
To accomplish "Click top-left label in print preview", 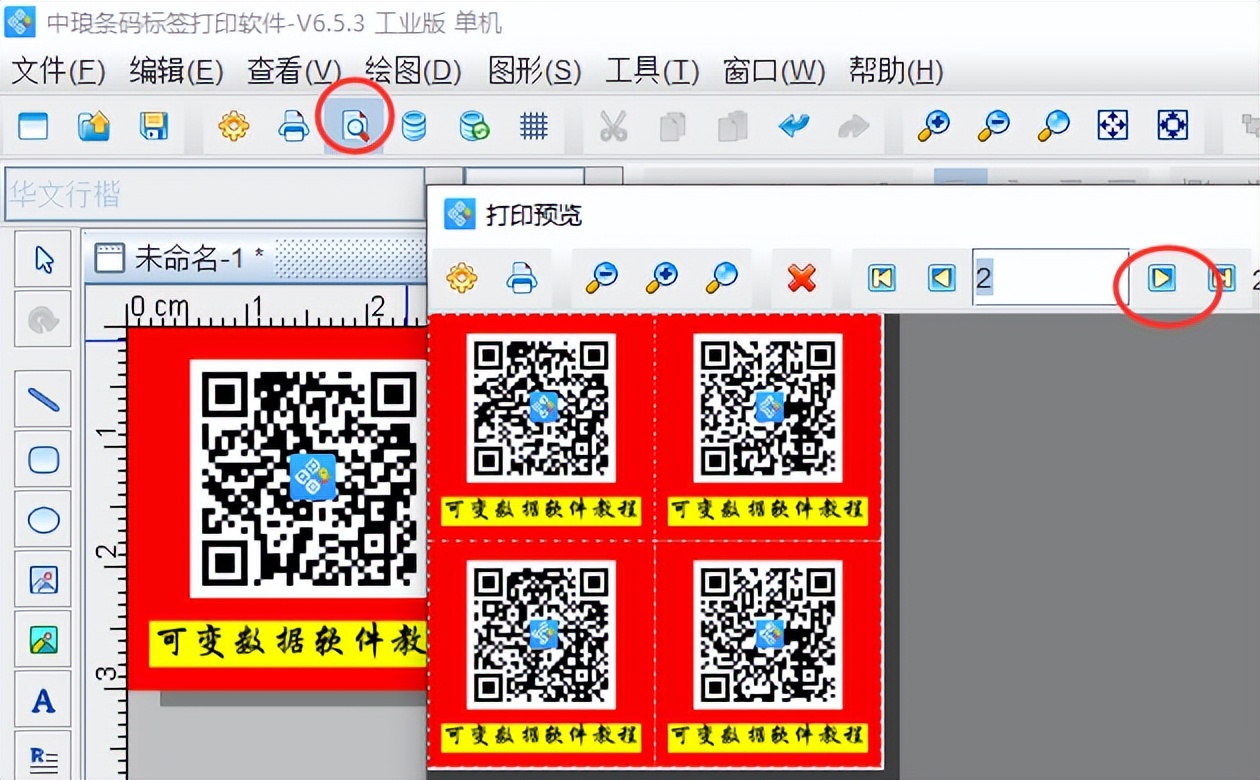I will pyautogui.click(x=541, y=427).
